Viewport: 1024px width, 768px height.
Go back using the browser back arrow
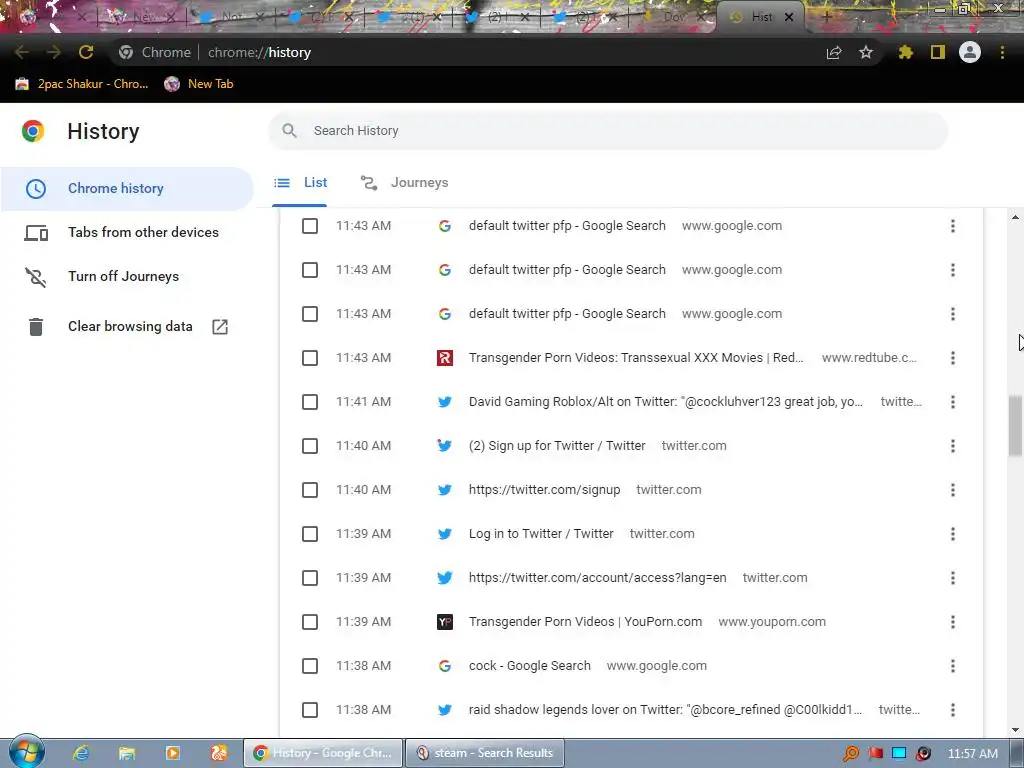point(22,52)
